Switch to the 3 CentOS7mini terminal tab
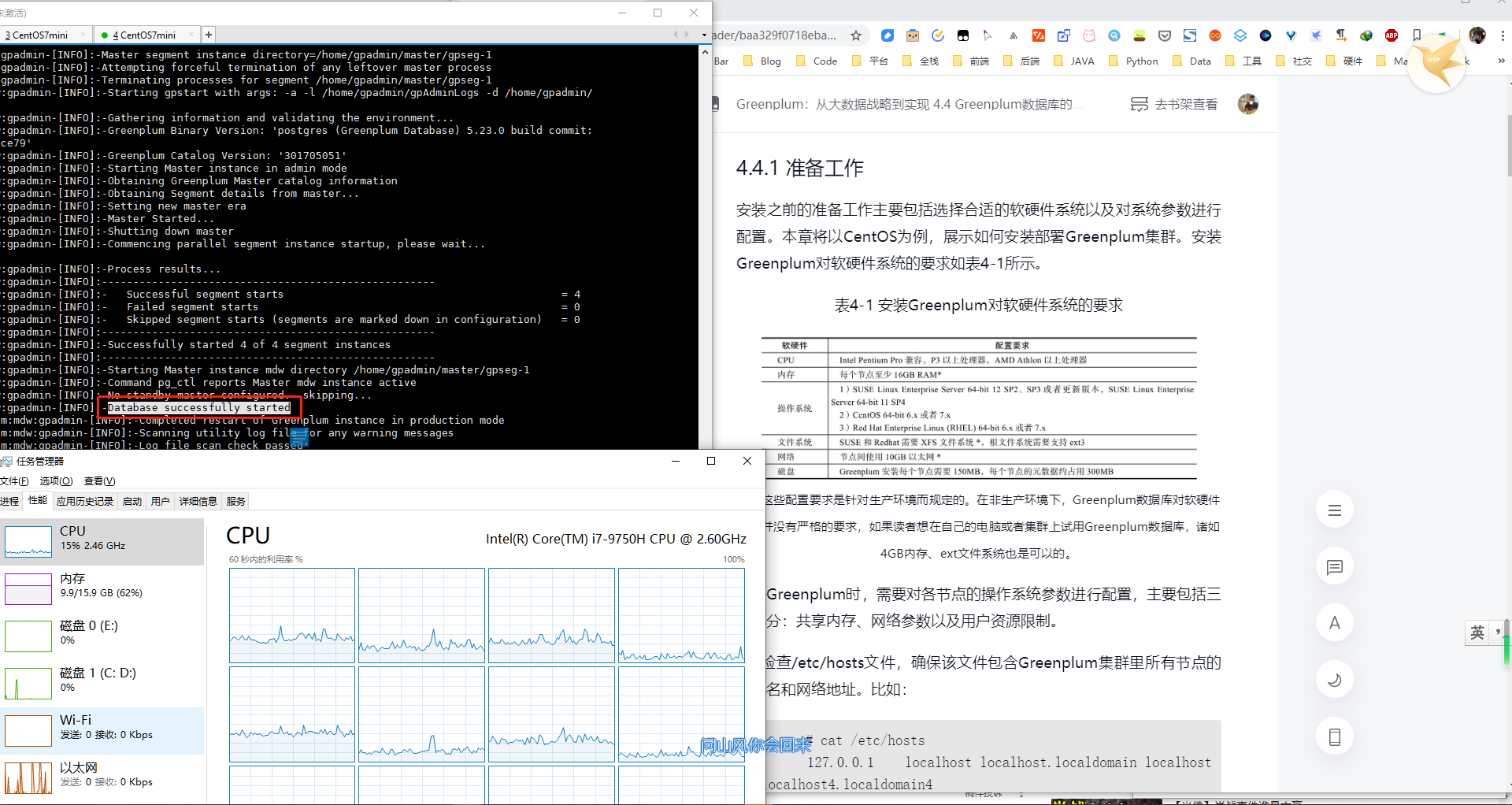 [x=40, y=35]
